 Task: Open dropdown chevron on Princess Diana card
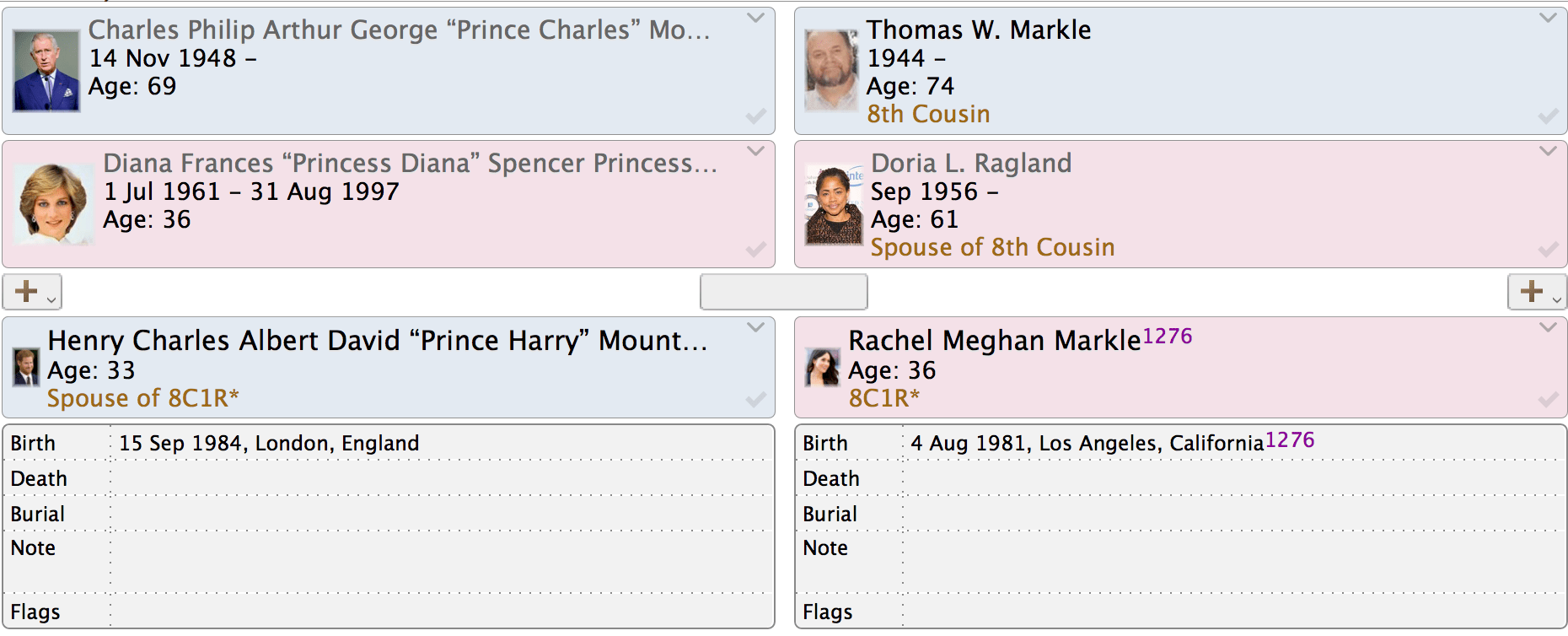[x=755, y=151]
